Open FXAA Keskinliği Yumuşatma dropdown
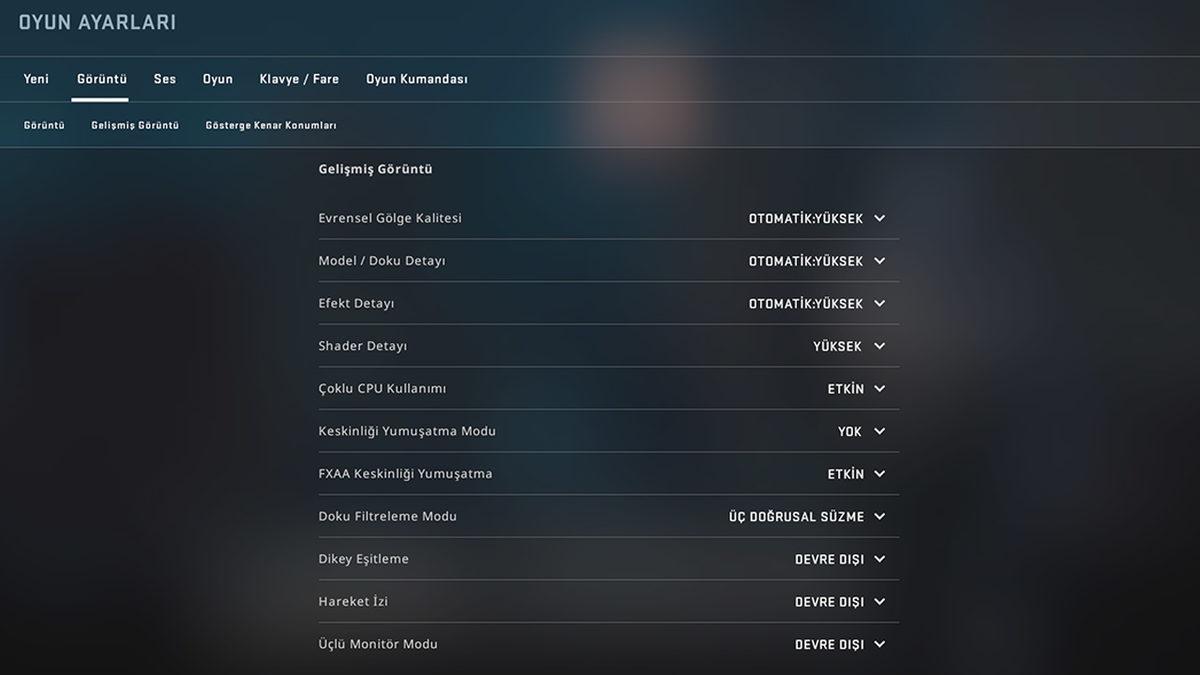Screen dimensions: 1200x675 pyautogui.click(x=856, y=474)
